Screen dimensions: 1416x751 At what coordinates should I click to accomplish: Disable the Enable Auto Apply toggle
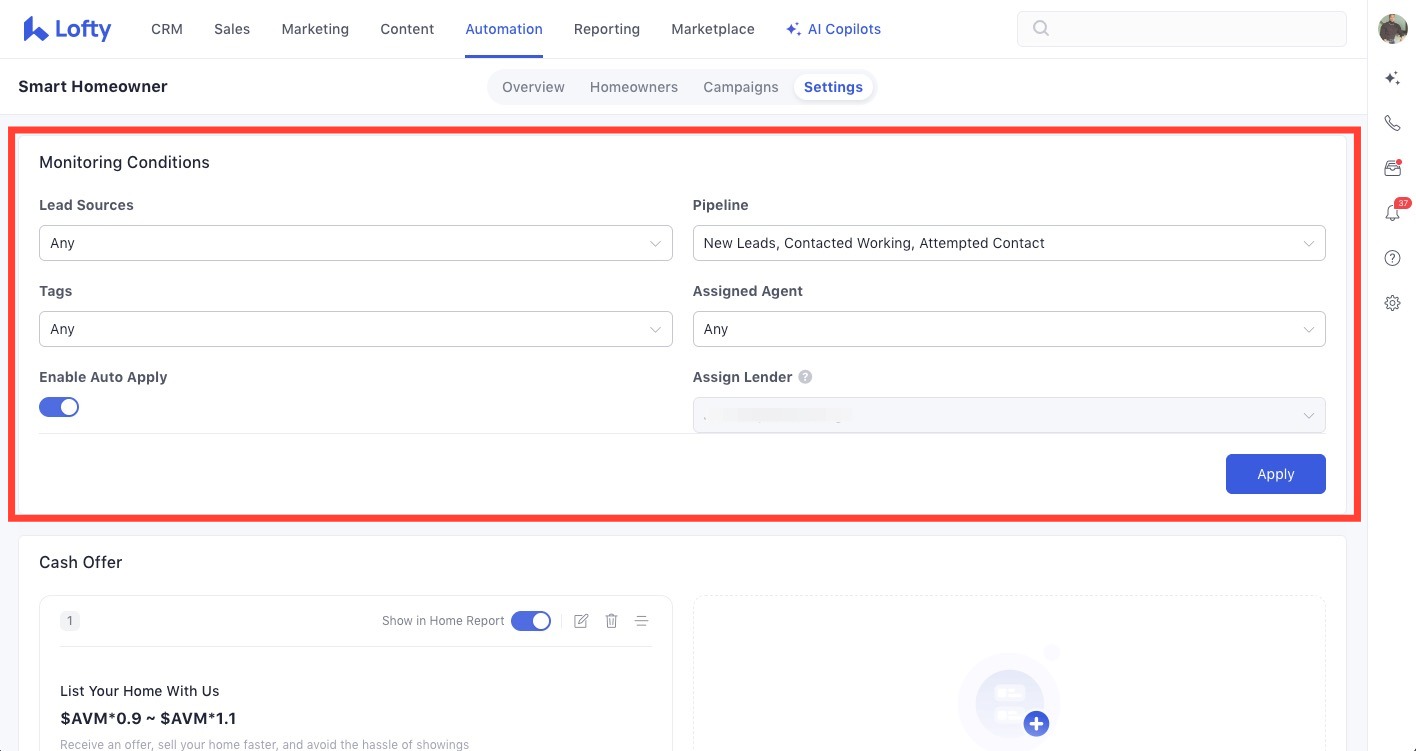click(x=59, y=407)
